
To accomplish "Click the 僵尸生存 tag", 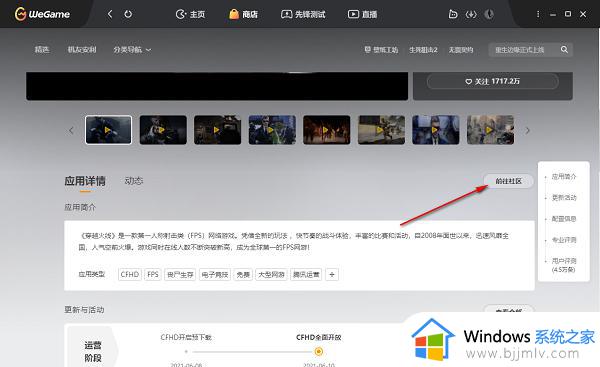I will pos(180,274).
